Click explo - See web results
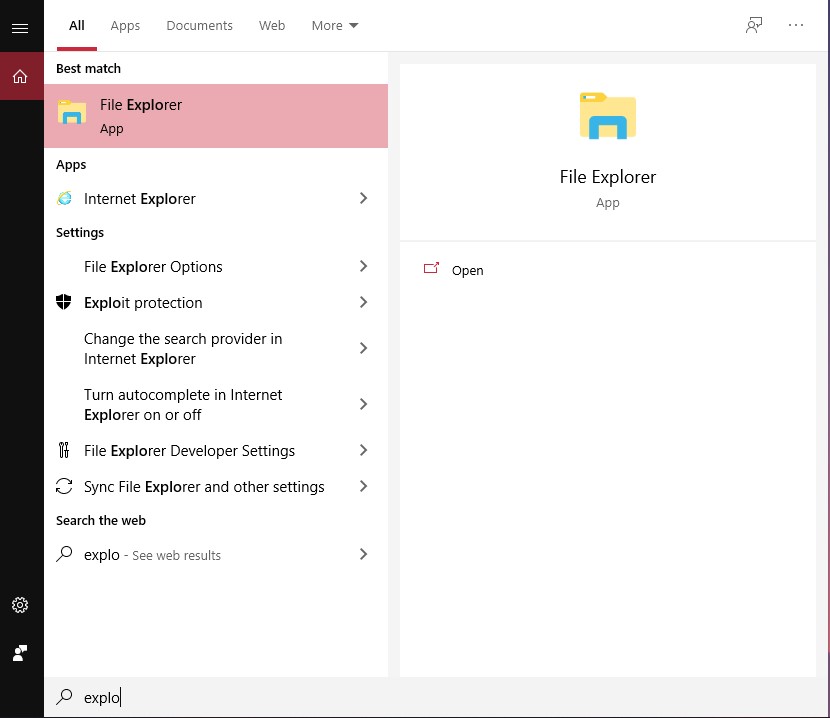The image size is (830, 718). (216, 554)
